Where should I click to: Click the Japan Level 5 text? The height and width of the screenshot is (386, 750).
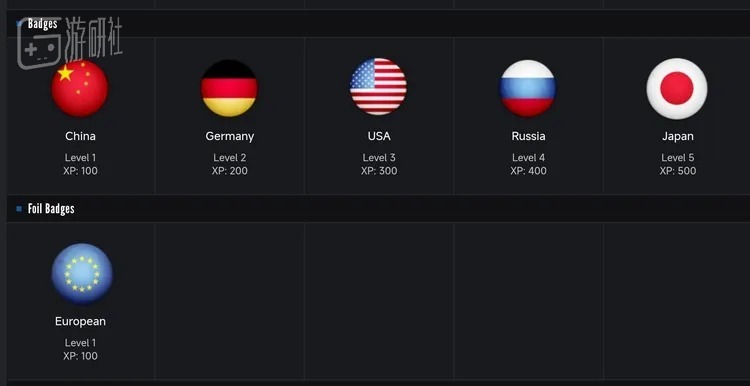[x=677, y=157]
